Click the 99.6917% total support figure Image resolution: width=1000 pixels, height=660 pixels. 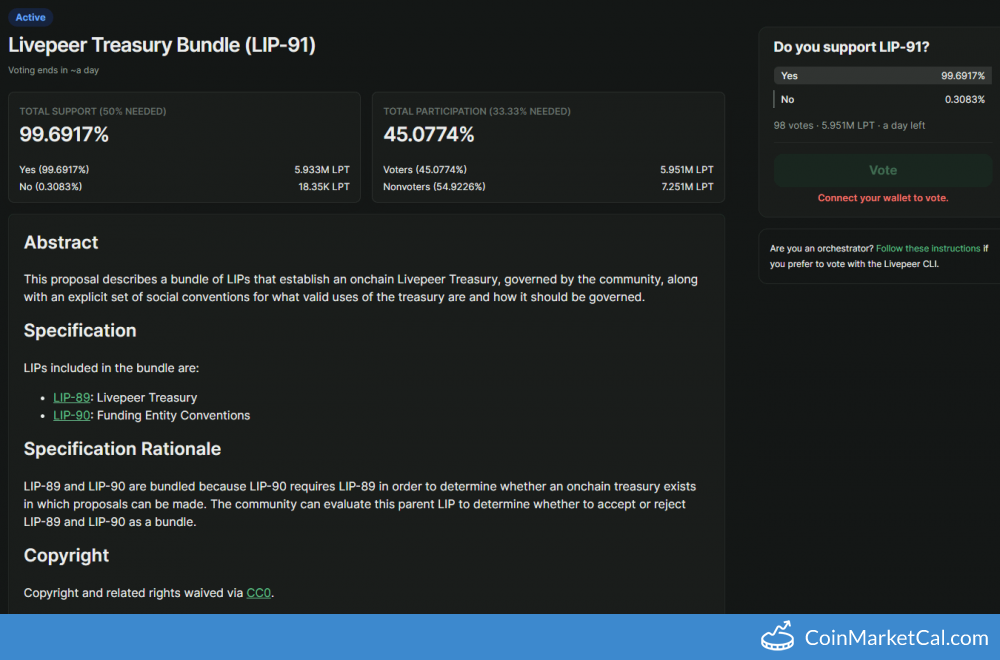[64, 134]
